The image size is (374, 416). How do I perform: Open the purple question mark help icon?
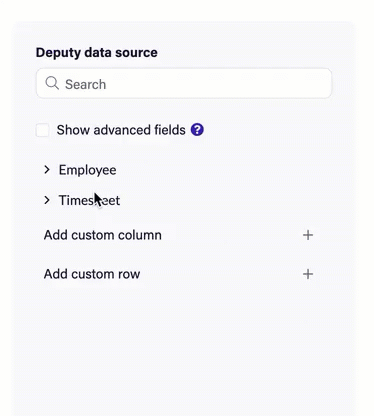pos(197,130)
